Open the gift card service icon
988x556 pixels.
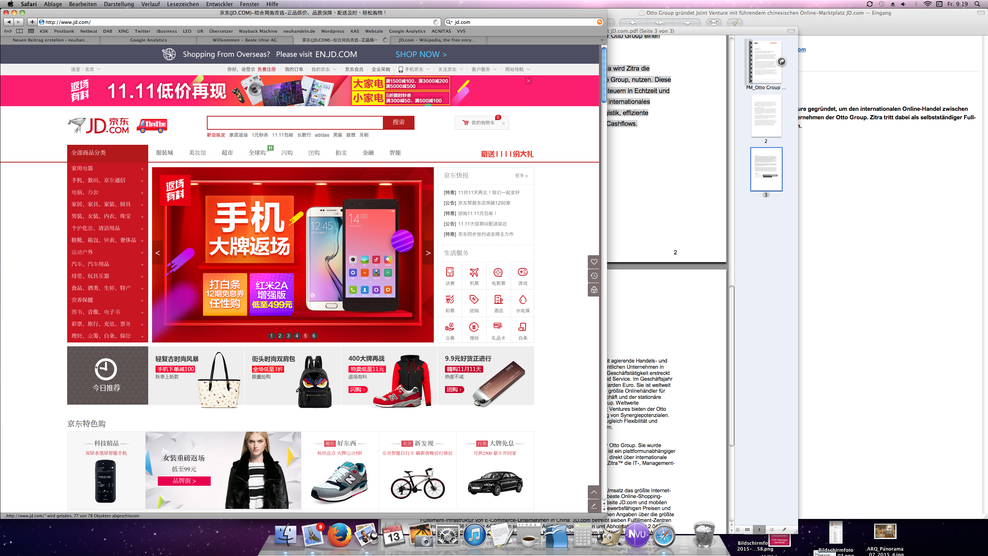[498, 327]
